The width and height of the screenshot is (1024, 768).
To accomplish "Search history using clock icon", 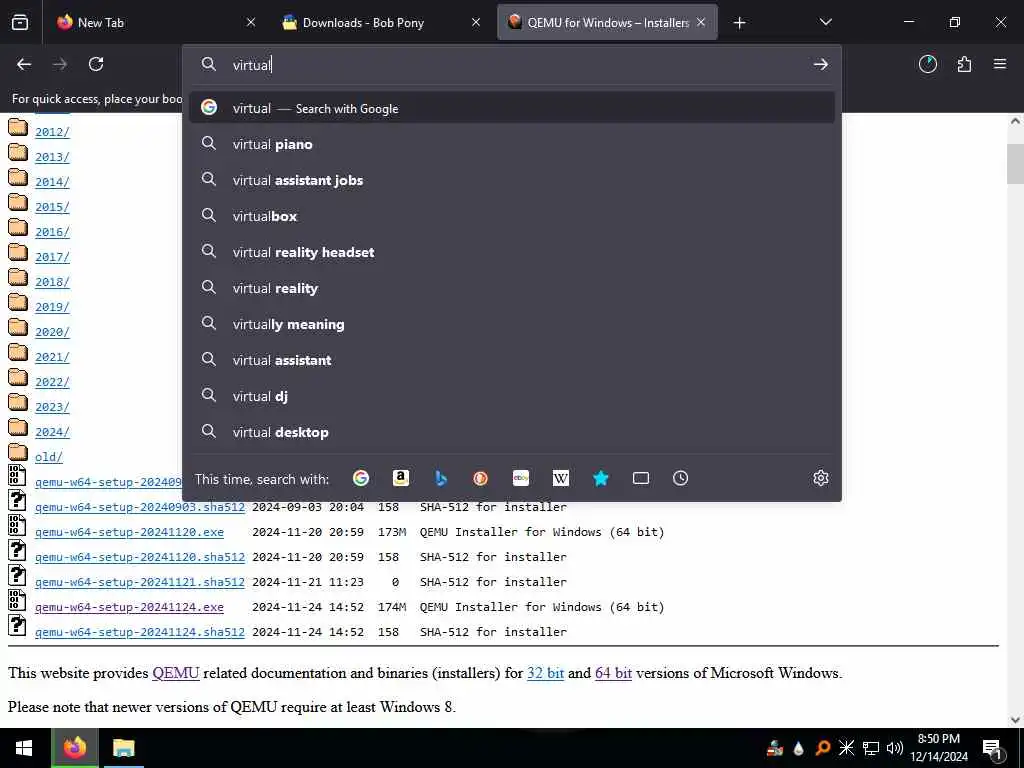I will pyautogui.click(x=680, y=478).
